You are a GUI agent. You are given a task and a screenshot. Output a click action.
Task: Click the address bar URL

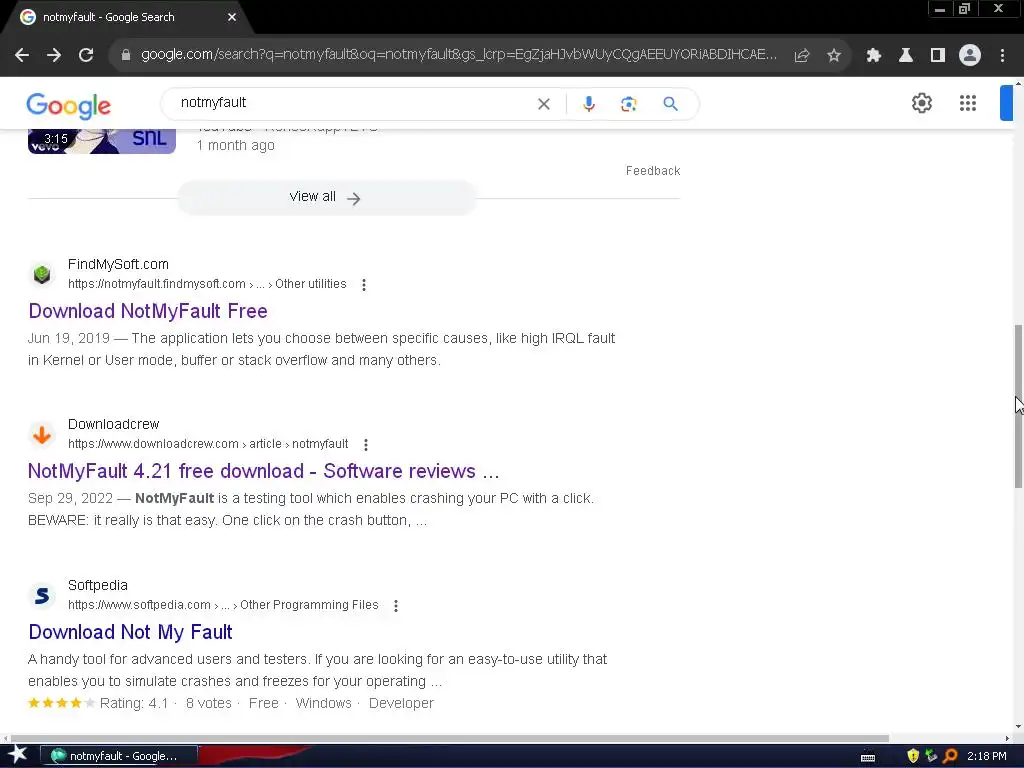(x=458, y=55)
